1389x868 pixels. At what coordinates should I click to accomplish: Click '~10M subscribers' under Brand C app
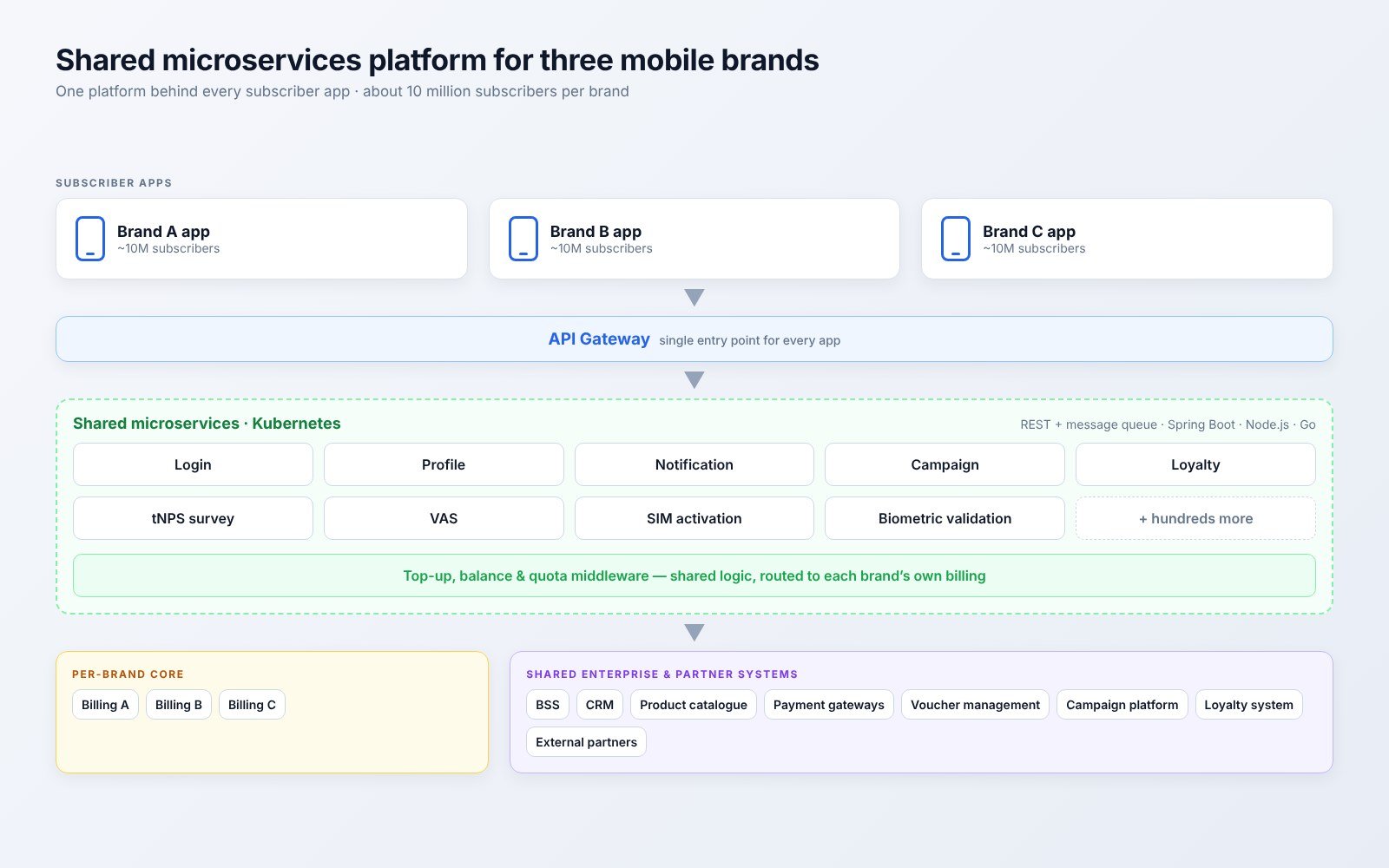pos(1034,248)
